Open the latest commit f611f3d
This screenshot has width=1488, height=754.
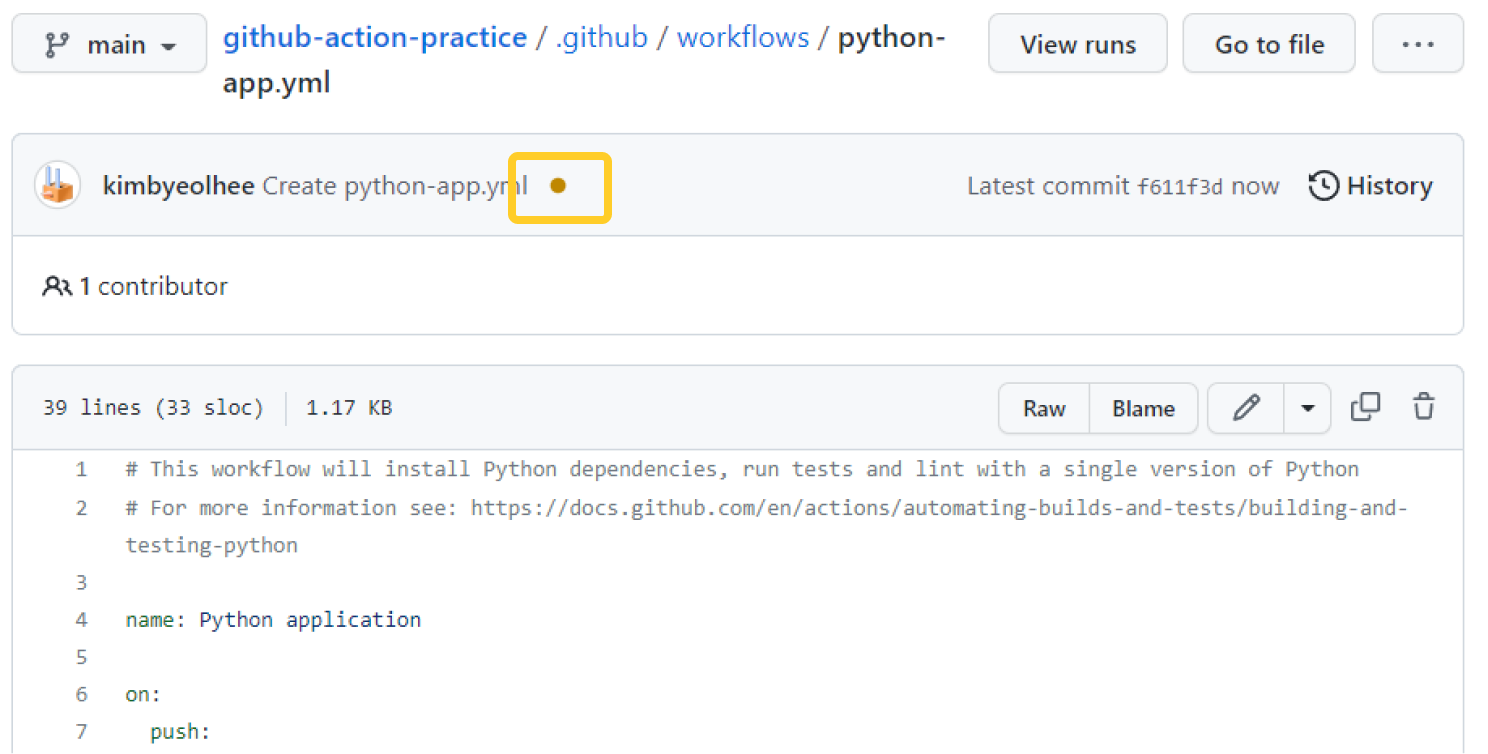click(1180, 187)
